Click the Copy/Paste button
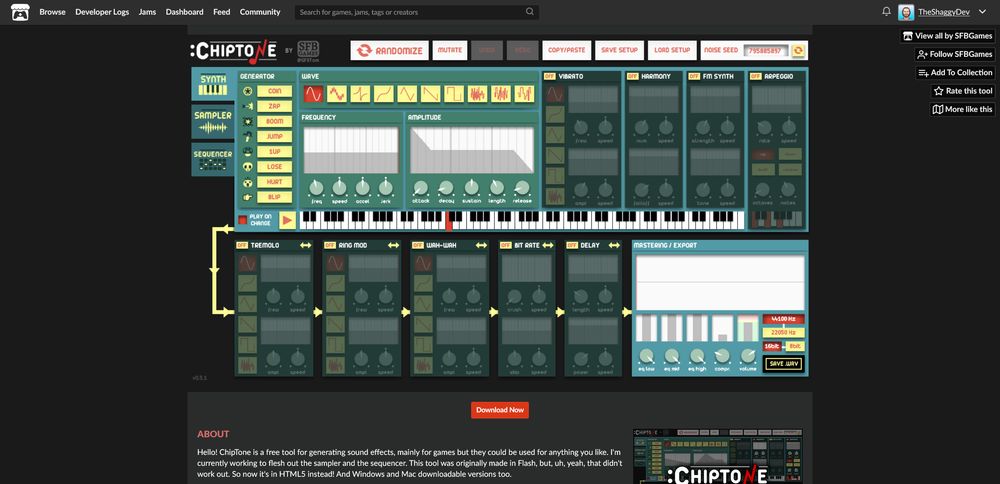 click(x=566, y=50)
